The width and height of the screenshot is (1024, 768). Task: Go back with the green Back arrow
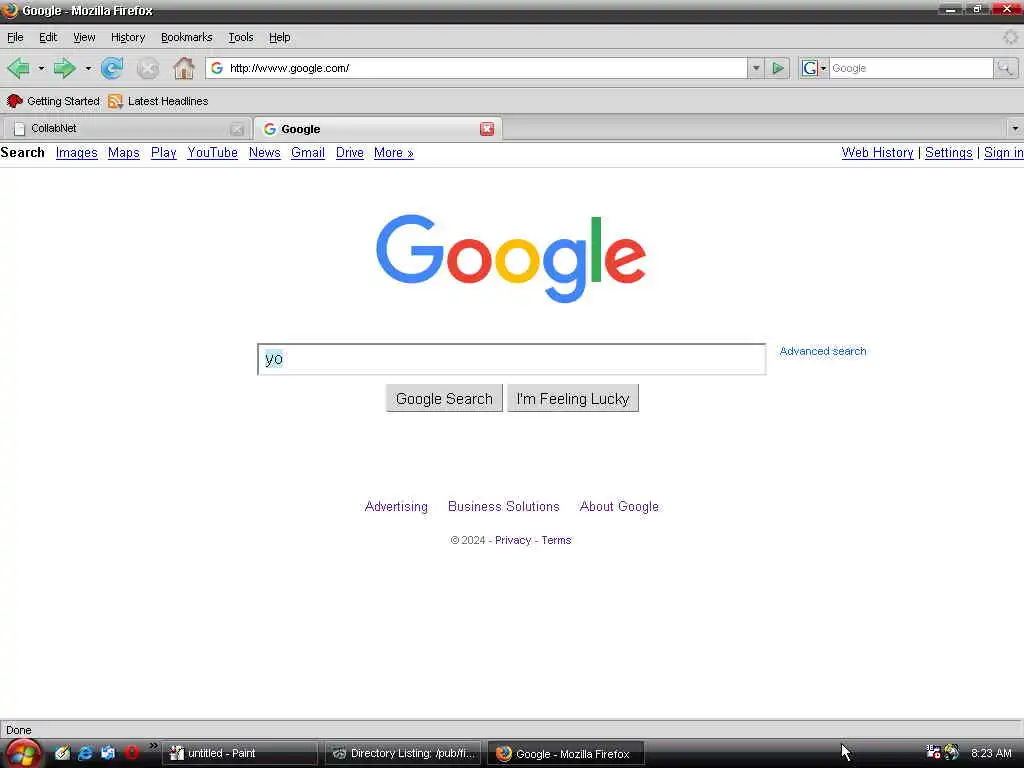pyautogui.click(x=18, y=68)
